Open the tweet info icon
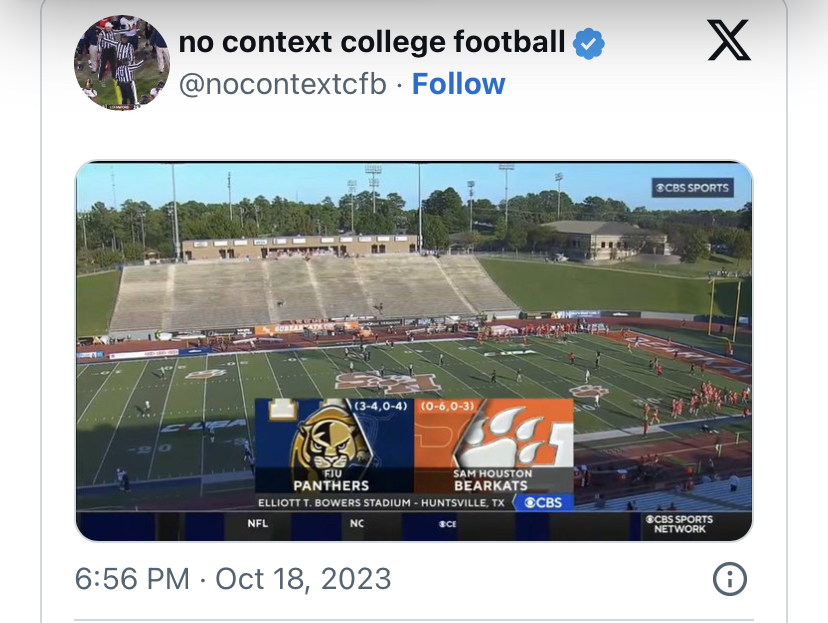Screen dimensions: 828x623 [729, 578]
